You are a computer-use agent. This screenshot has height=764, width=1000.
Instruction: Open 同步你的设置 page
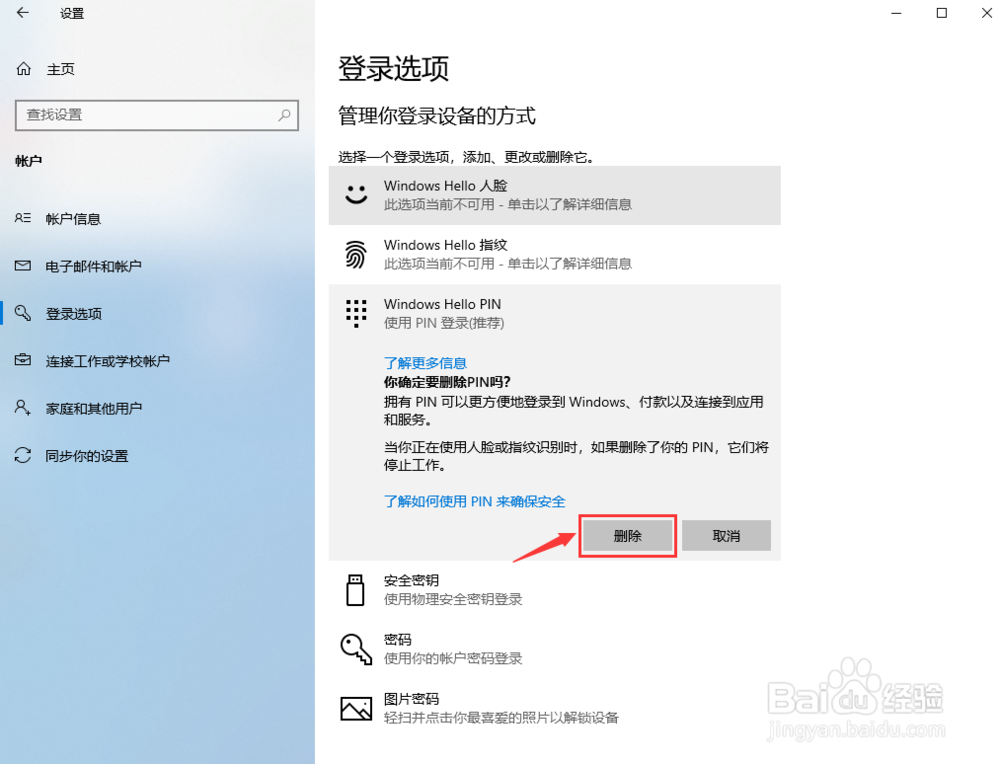click(x=87, y=455)
